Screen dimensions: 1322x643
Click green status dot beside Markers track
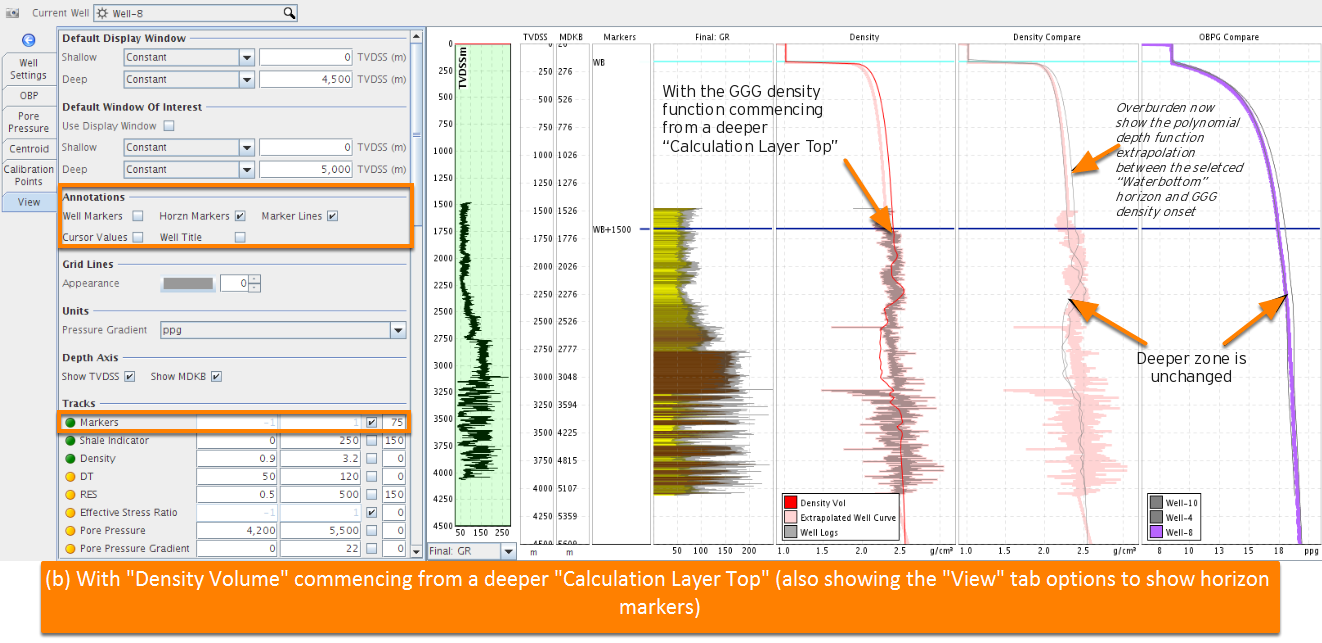click(70, 423)
